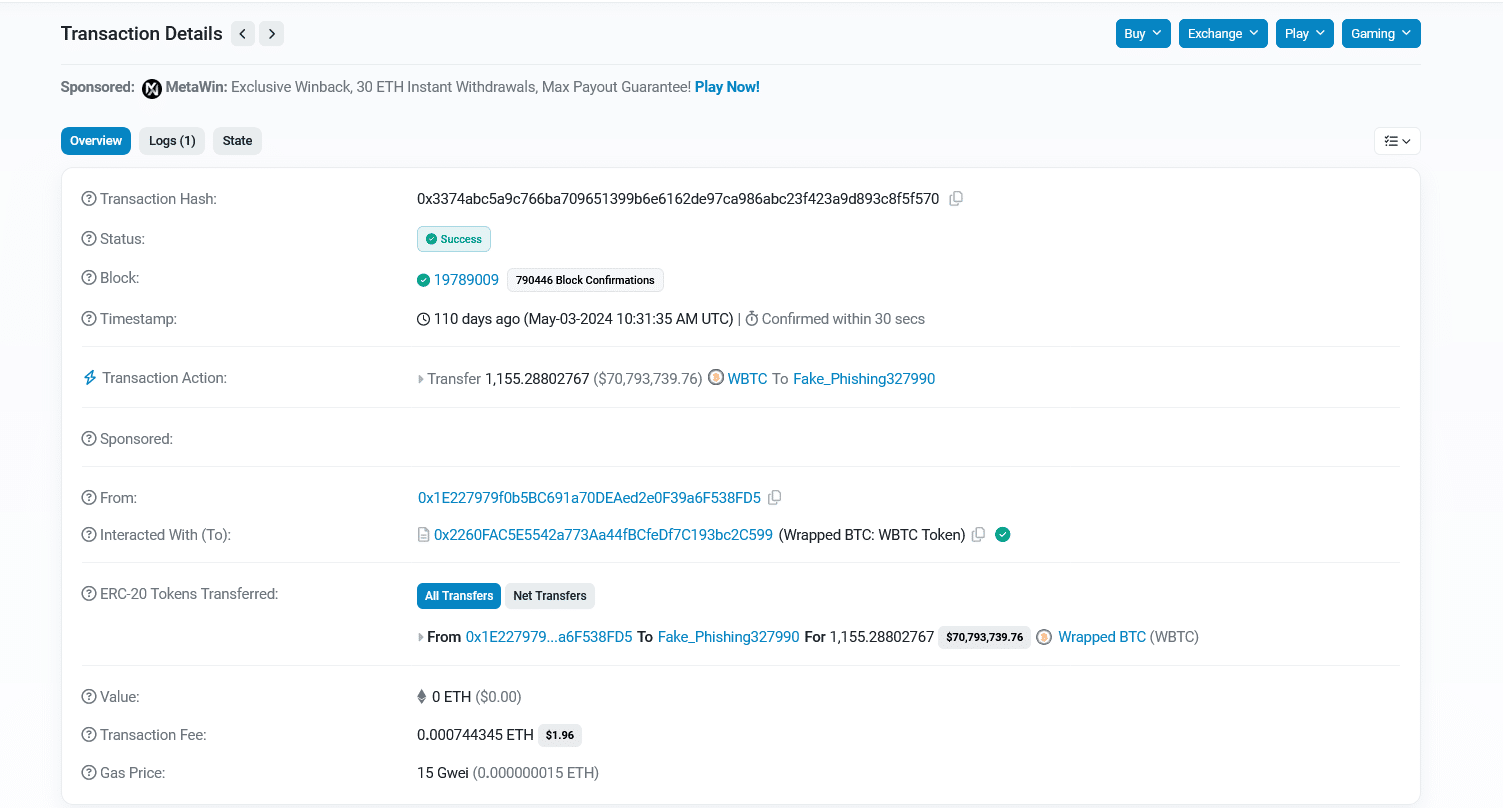Click the help icon beside Timestamp
This screenshot has height=808, width=1503.
(89, 319)
